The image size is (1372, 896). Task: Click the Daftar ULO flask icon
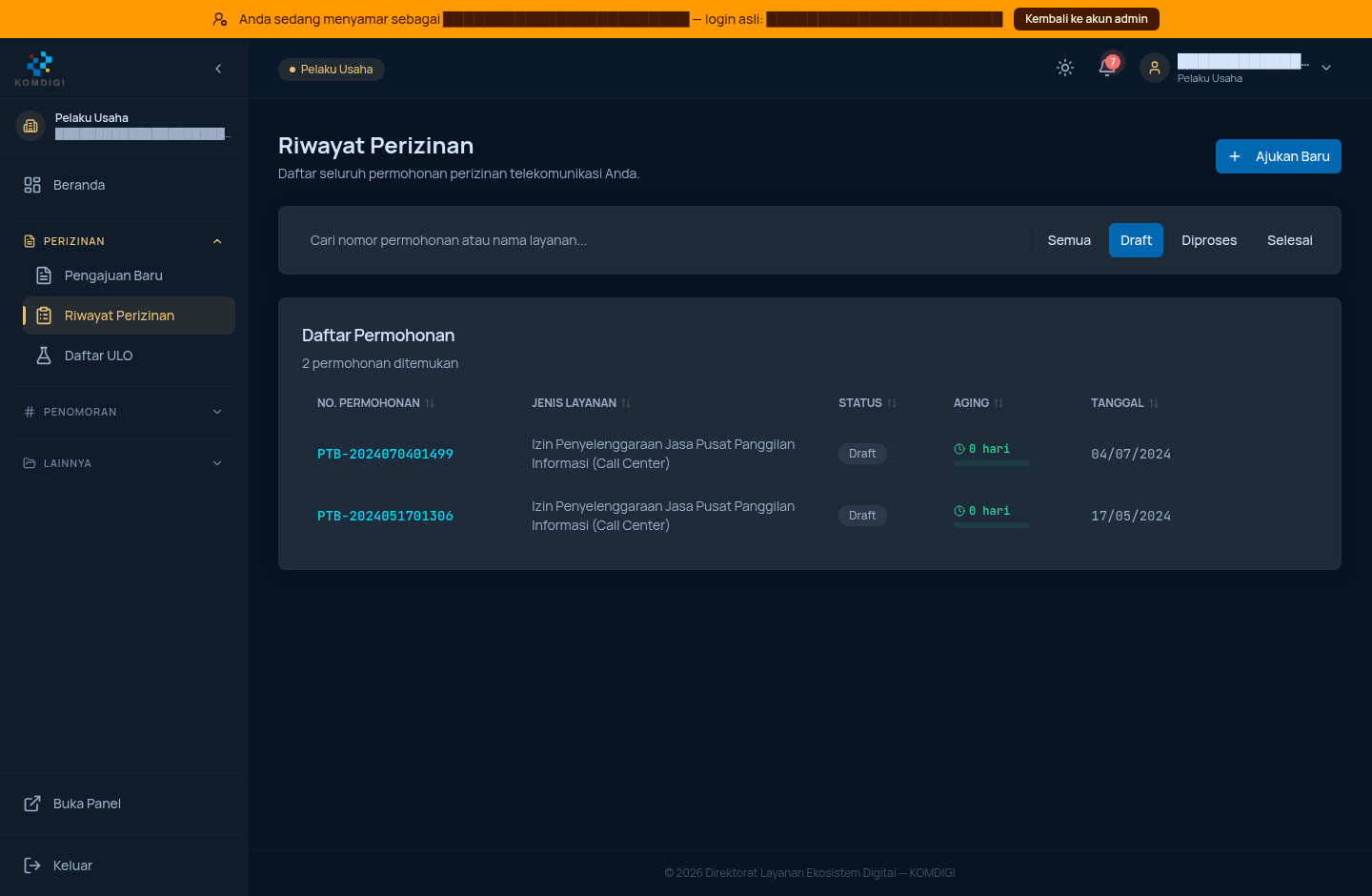click(44, 356)
